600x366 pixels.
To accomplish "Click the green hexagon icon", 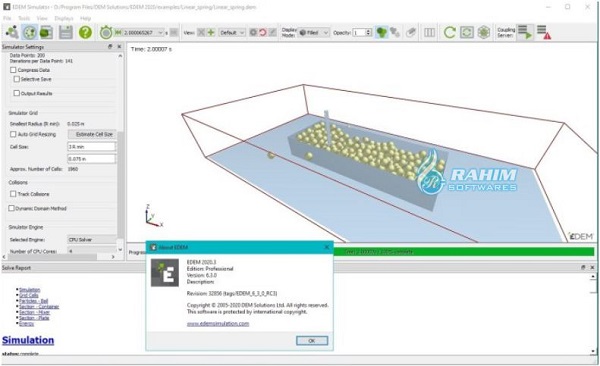I will tap(484, 33).
